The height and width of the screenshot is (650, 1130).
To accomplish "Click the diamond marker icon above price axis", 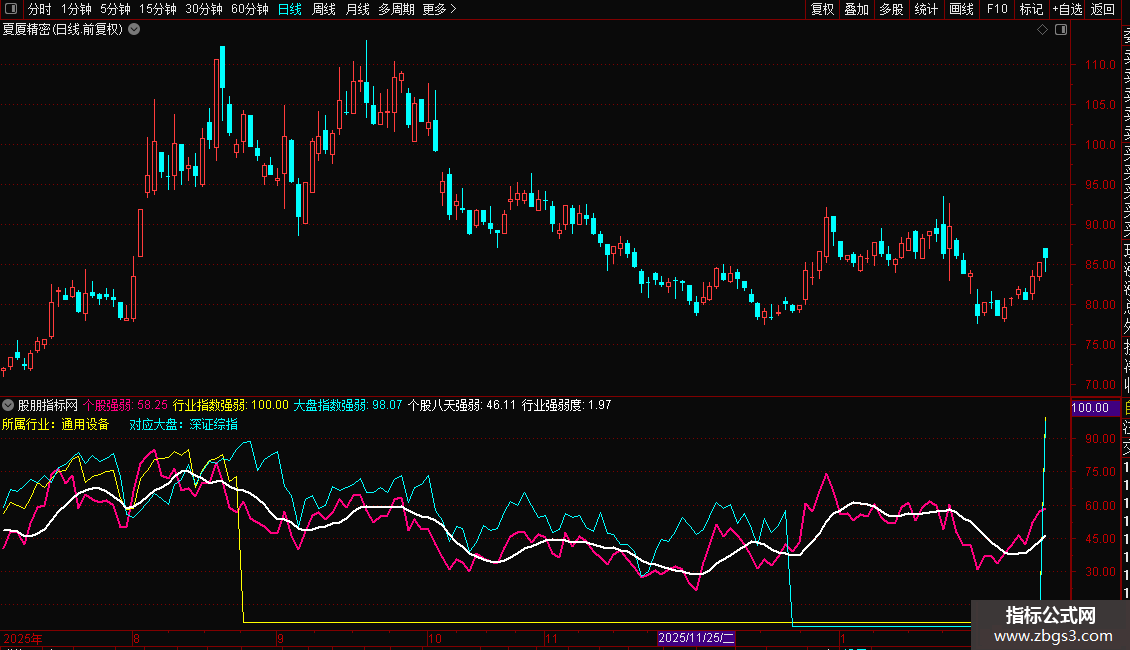I will pos(1042,30).
